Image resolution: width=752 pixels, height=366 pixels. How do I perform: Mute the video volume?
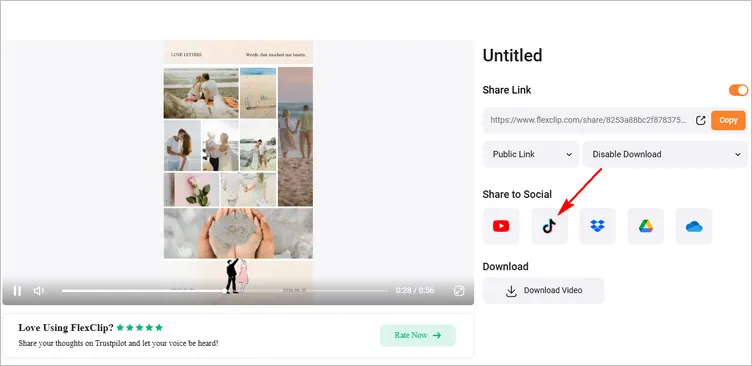coord(39,291)
